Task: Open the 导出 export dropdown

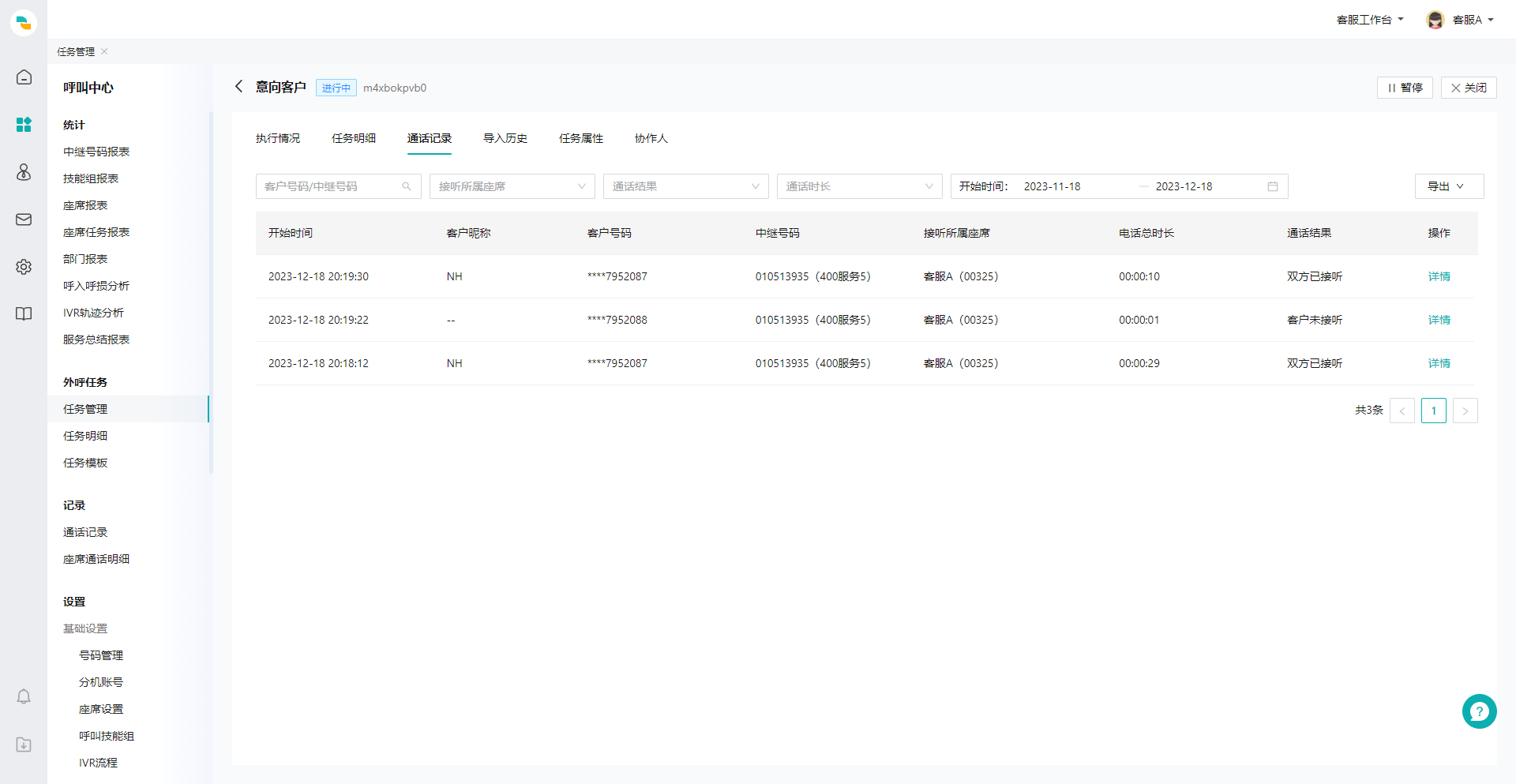Action: point(1450,186)
